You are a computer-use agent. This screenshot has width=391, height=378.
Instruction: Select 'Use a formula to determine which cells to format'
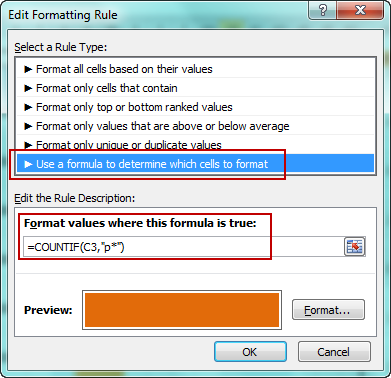pos(195,163)
